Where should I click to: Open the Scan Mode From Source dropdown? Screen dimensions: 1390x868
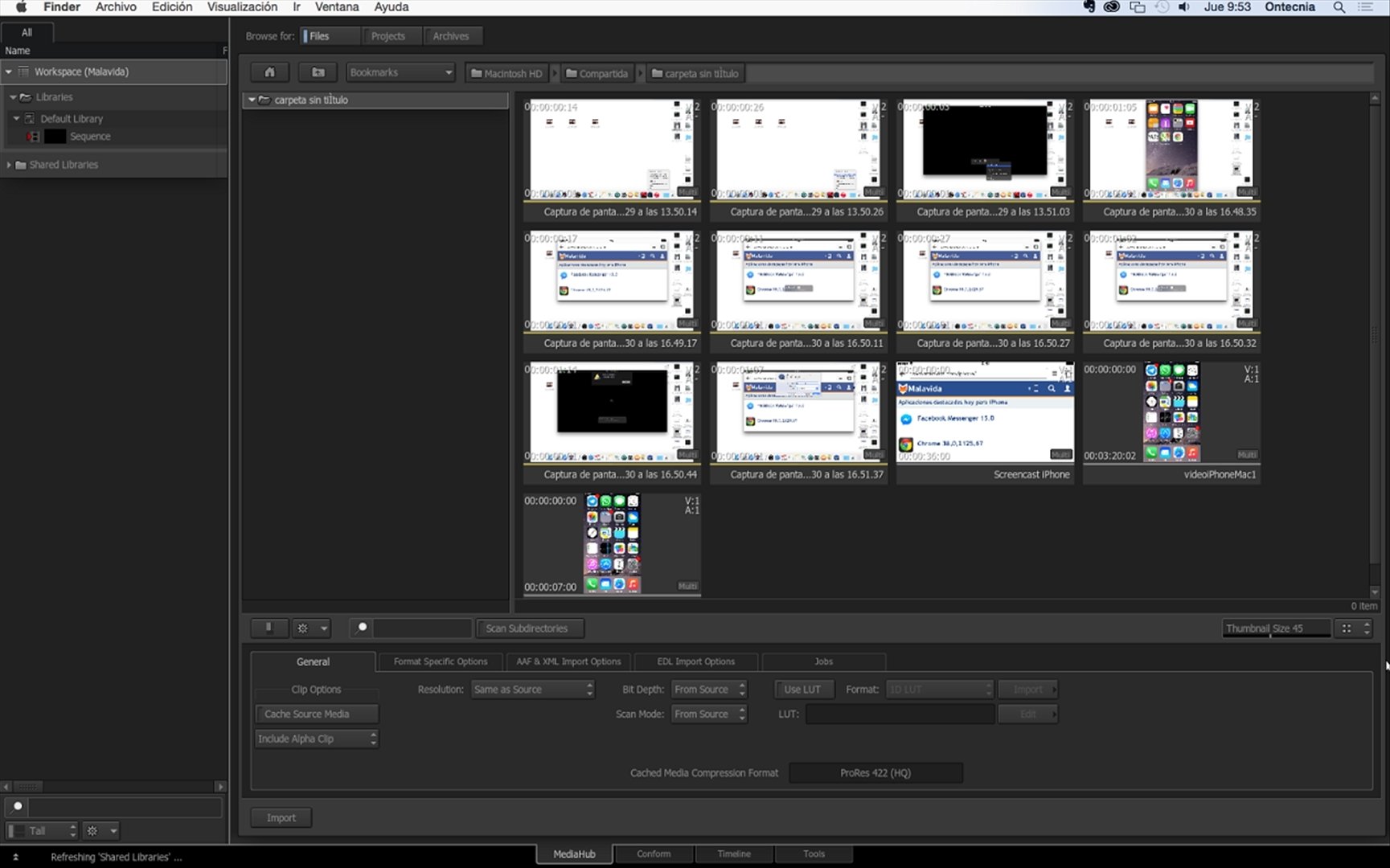point(709,714)
